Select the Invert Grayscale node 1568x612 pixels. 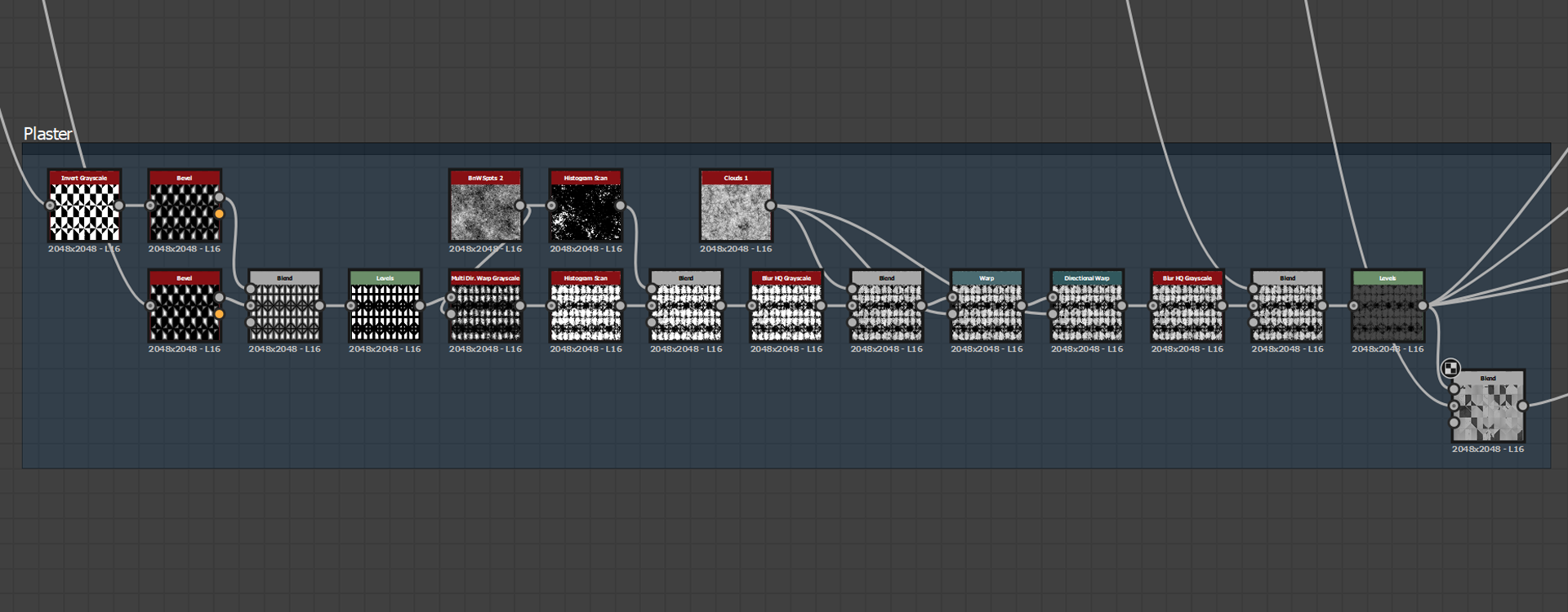pyautogui.click(x=84, y=206)
